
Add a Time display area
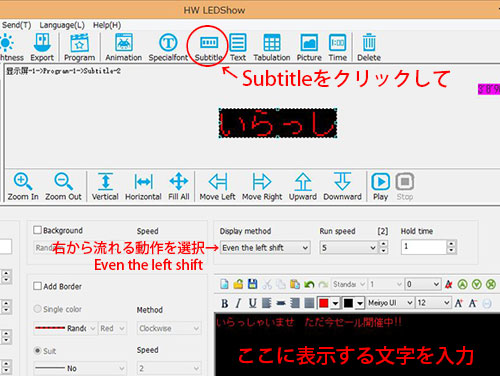tap(338, 47)
